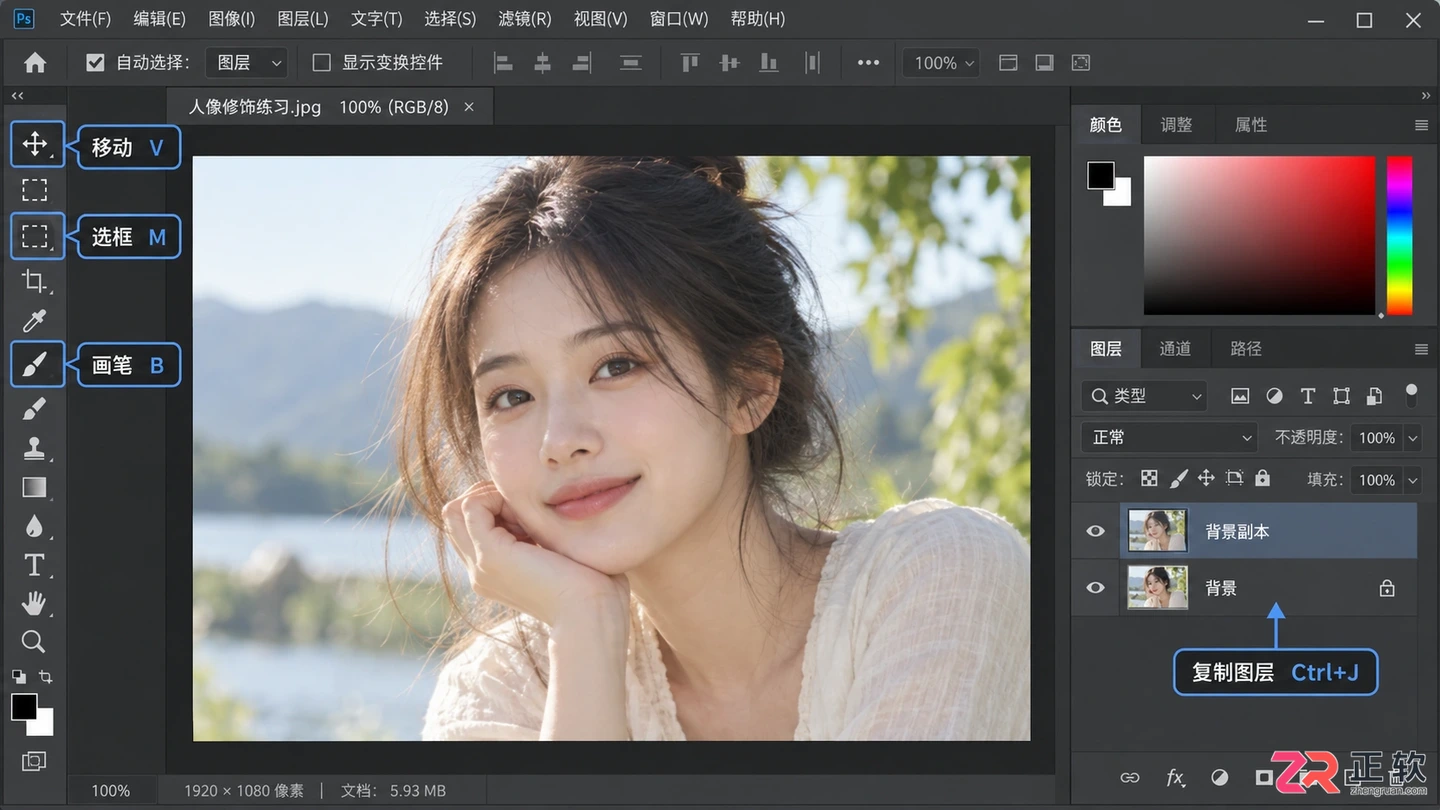Filter layers by type layers (T icon)
This screenshot has width=1440, height=810.
(x=1307, y=396)
